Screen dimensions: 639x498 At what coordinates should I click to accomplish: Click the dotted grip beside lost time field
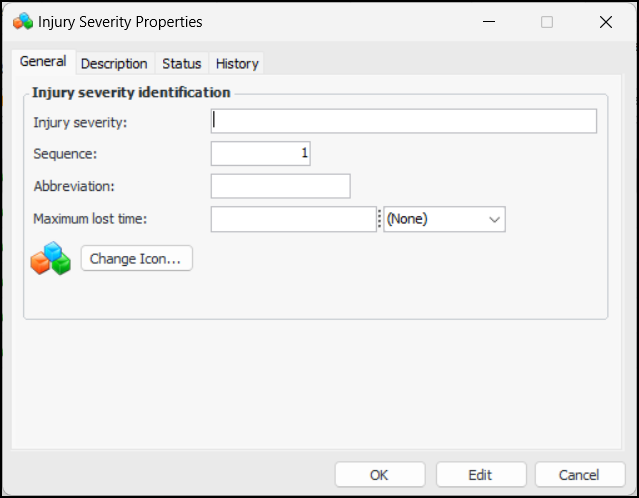[379, 219]
